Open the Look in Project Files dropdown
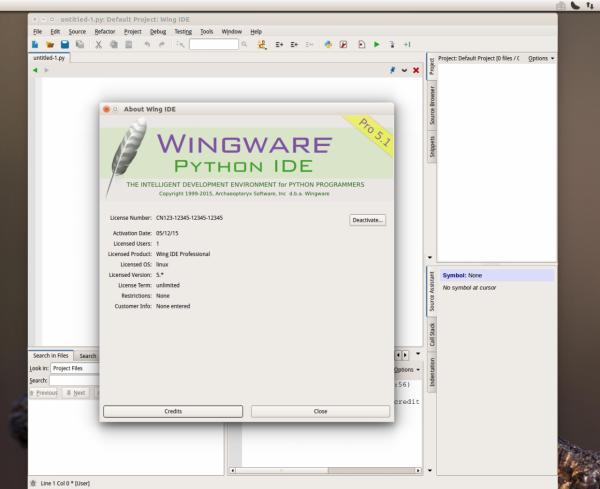The height and width of the screenshot is (489, 600). point(75,368)
